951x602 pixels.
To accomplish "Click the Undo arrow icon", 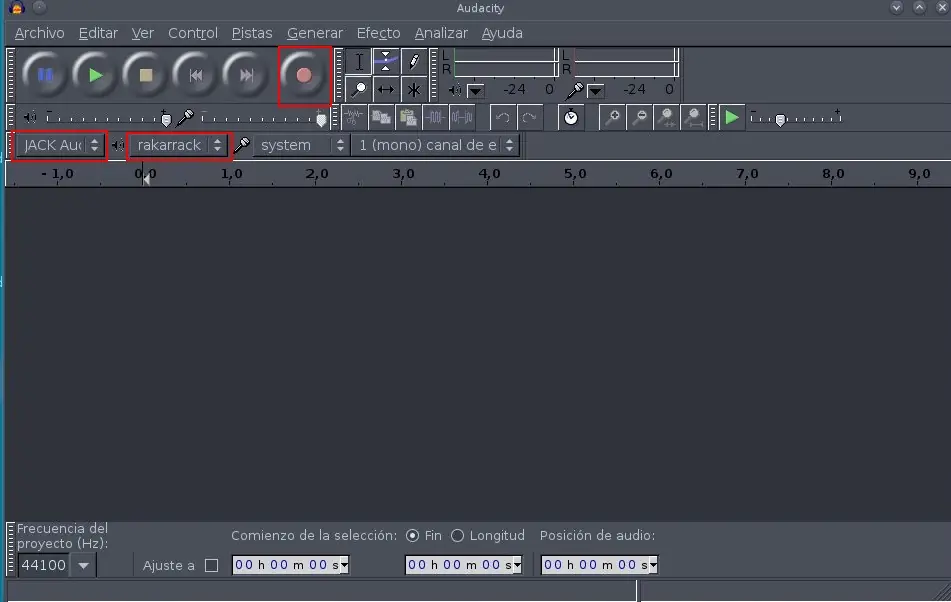I will [x=502, y=118].
